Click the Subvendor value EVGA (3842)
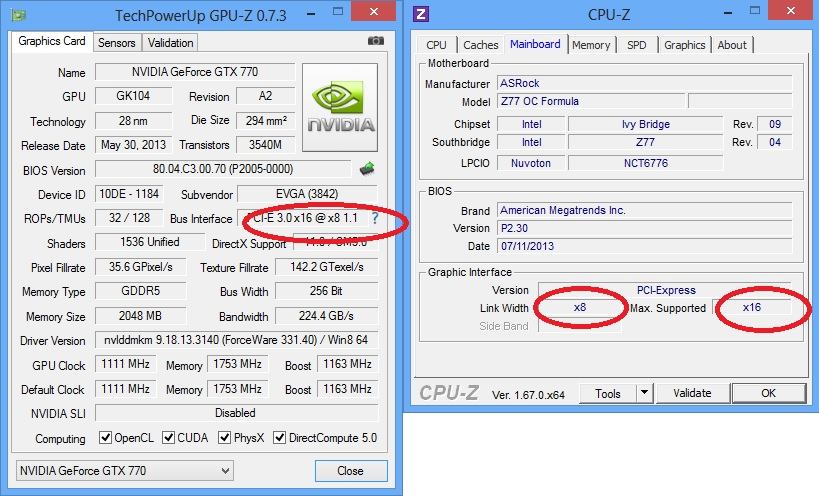This screenshot has height=496, width=819. (307, 194)
